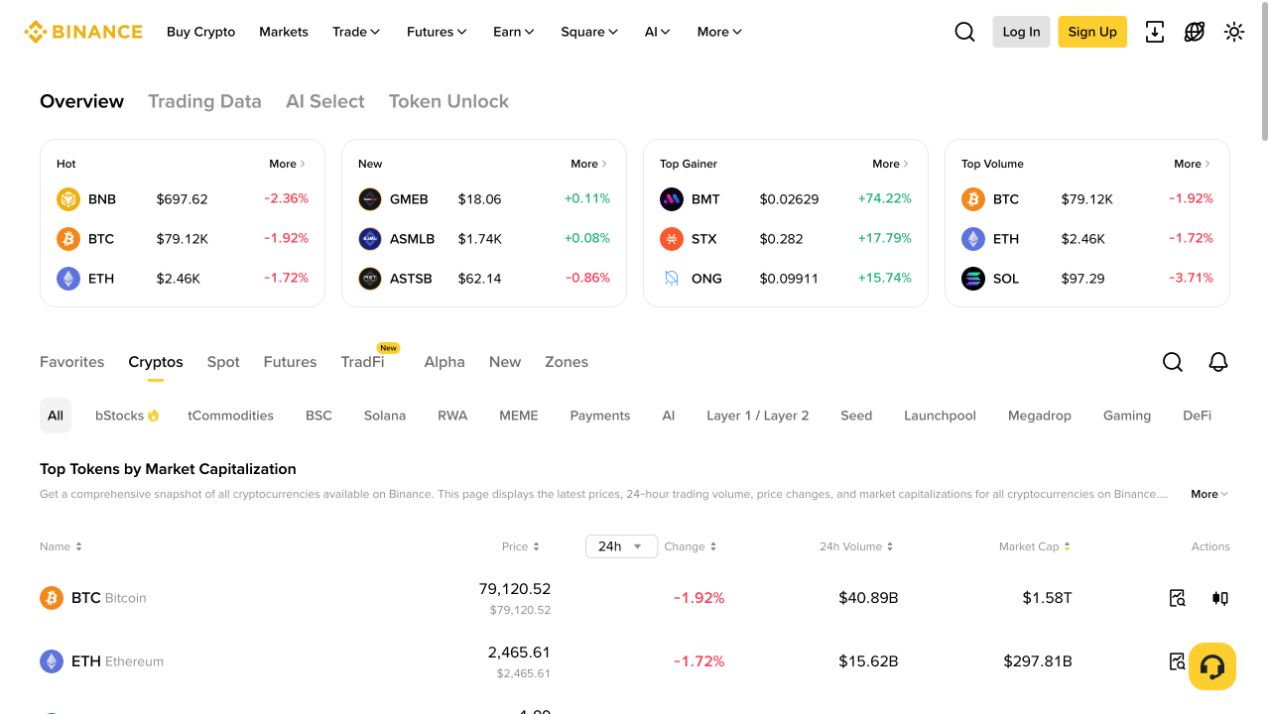1270x714 pixels.
Task: Sort table by Price column
Action: (x=521, y=547)
